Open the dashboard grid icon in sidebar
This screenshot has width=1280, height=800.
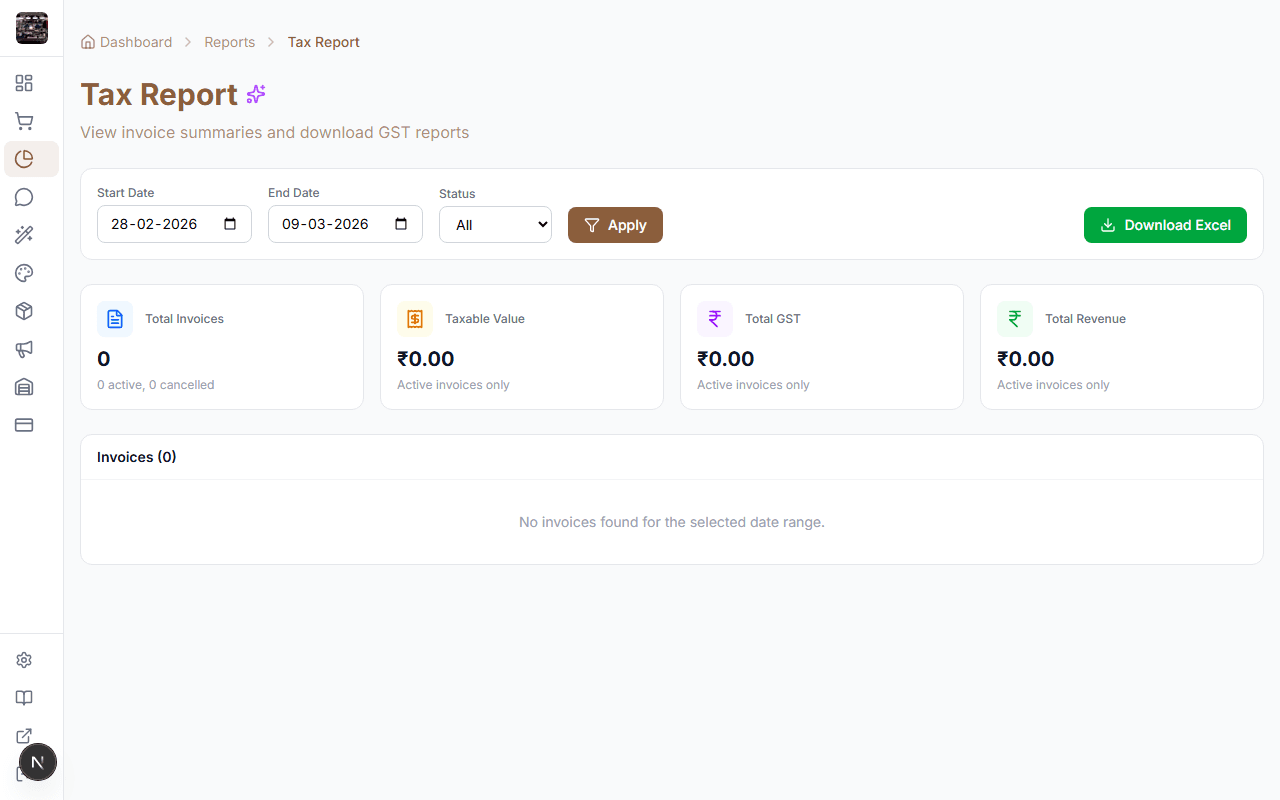point(24,83)
